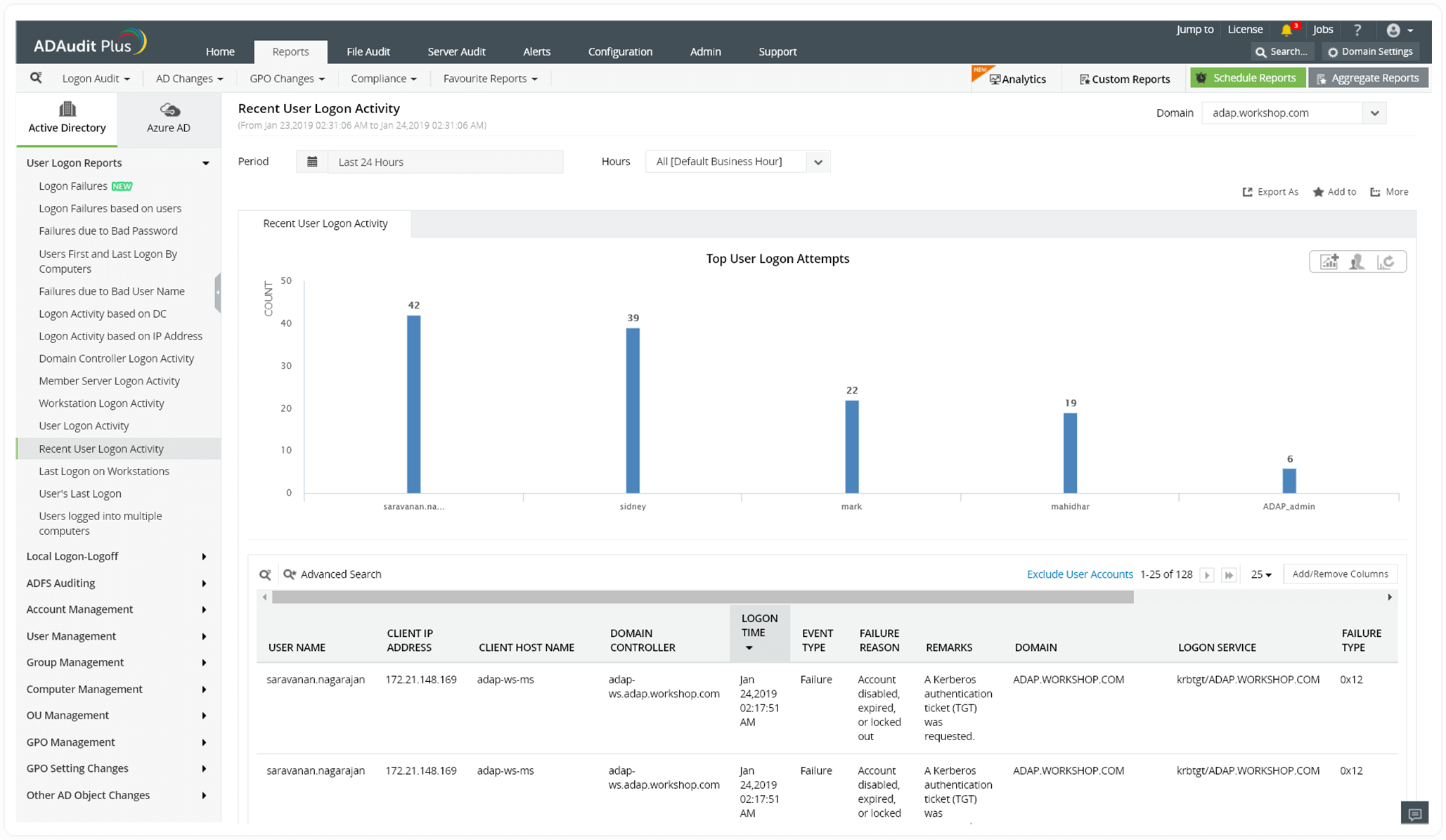Image resolution: width=1446 pixels, height=840 pixels.
Task: Collapse the User Logon Reports section
Action: (205, 163)
